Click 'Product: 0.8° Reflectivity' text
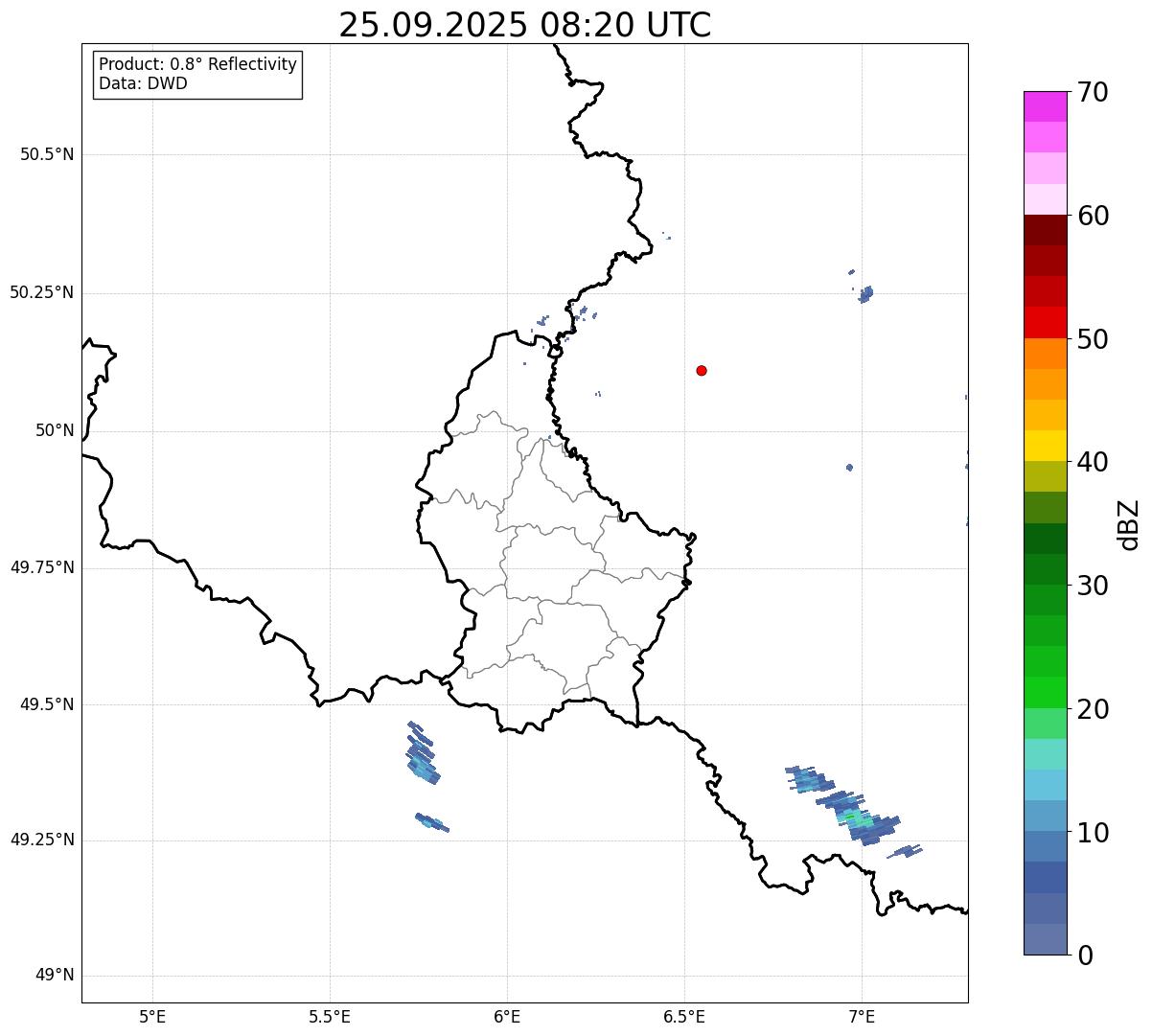Viewport: 1152px width, 1036px height. click(198, 64)
